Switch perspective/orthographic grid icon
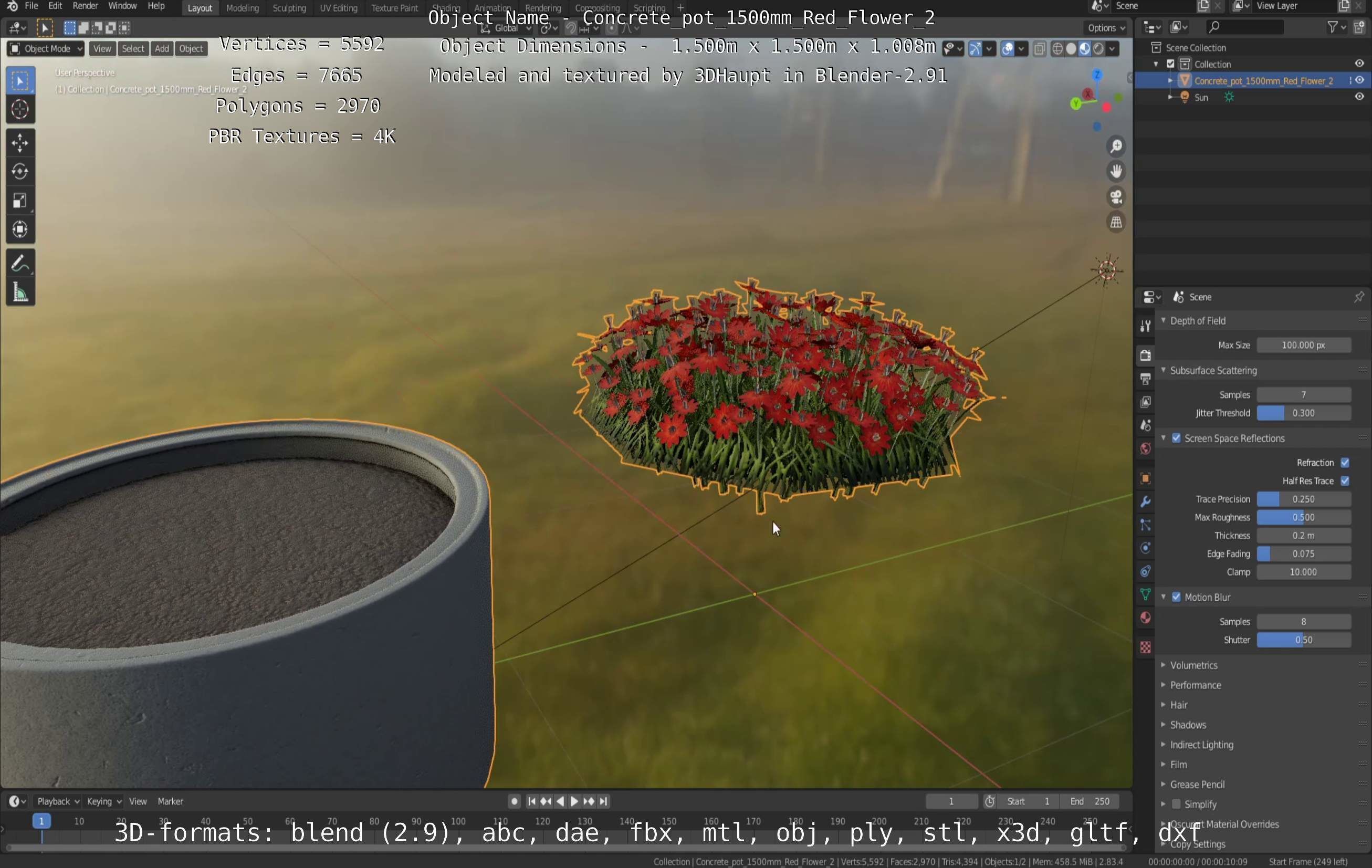This screenshot has height=868, width=1372. [x=1116, y=222]
